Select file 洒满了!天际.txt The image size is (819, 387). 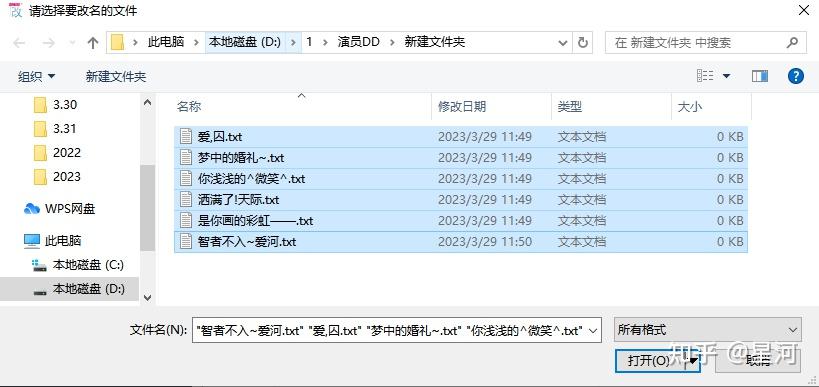point(461,200)
